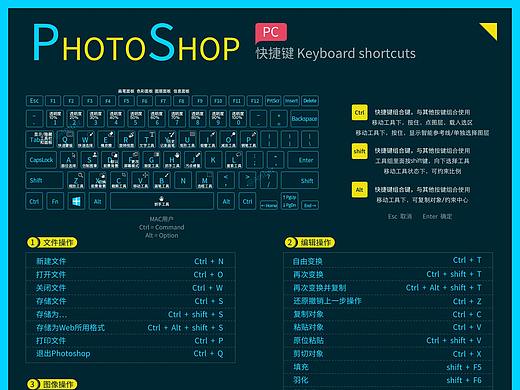Click the S key with the stamp icon

coord(89,160)
